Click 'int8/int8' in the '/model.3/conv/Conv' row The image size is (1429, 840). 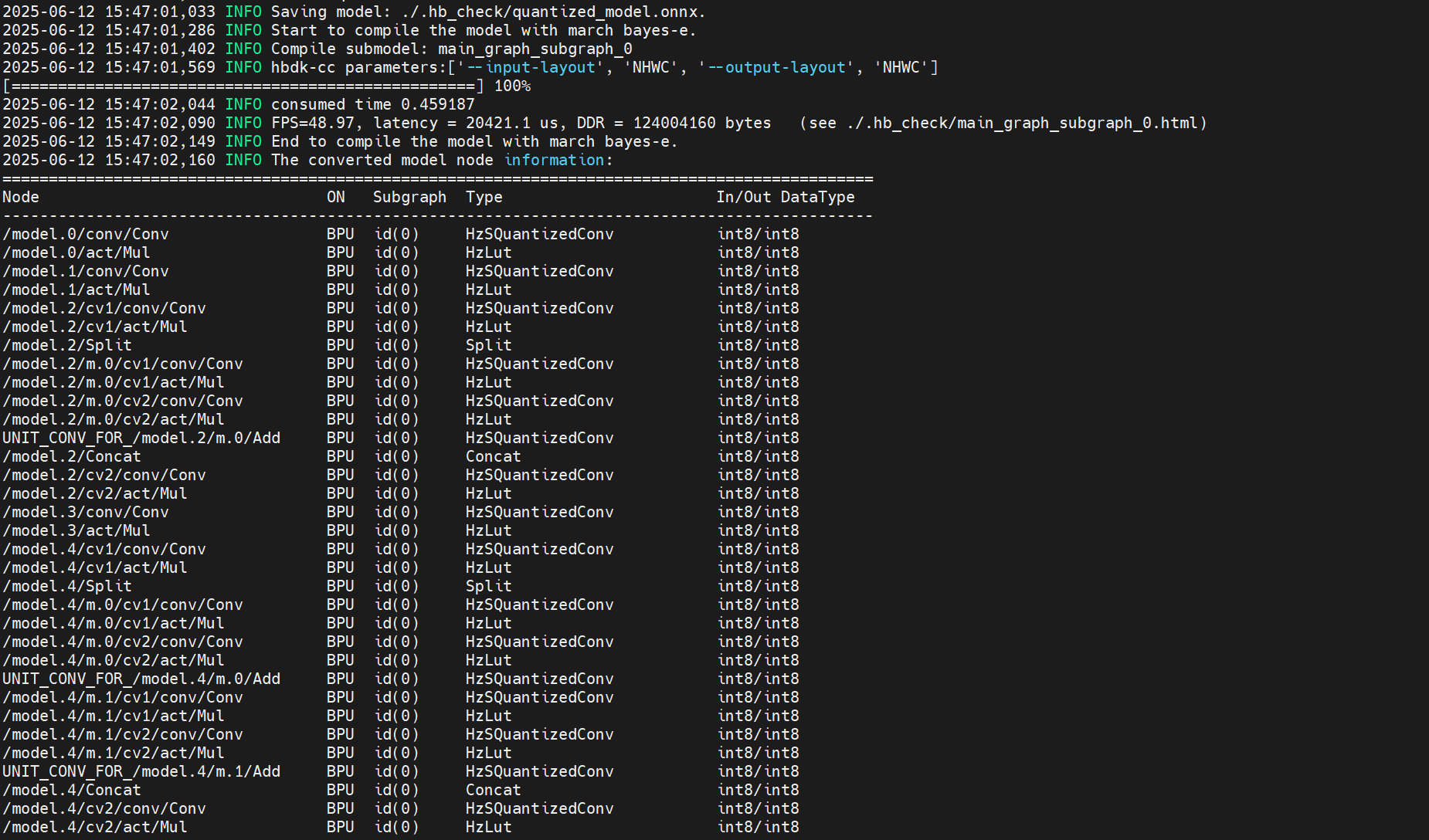pyautogui.click(x=759, y=512)
